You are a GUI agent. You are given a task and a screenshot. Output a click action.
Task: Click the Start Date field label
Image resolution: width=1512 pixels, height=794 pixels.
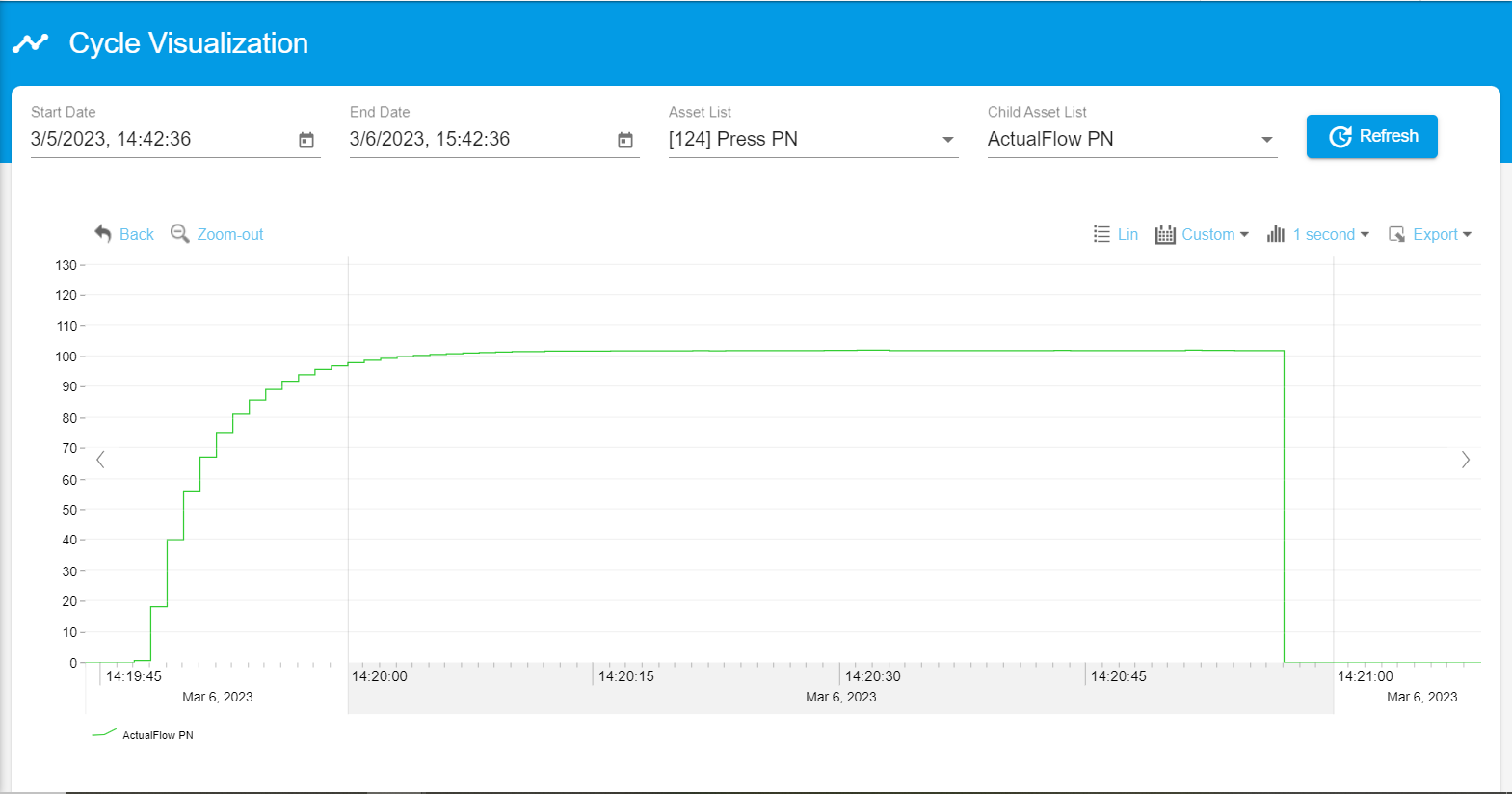point(64,112)
